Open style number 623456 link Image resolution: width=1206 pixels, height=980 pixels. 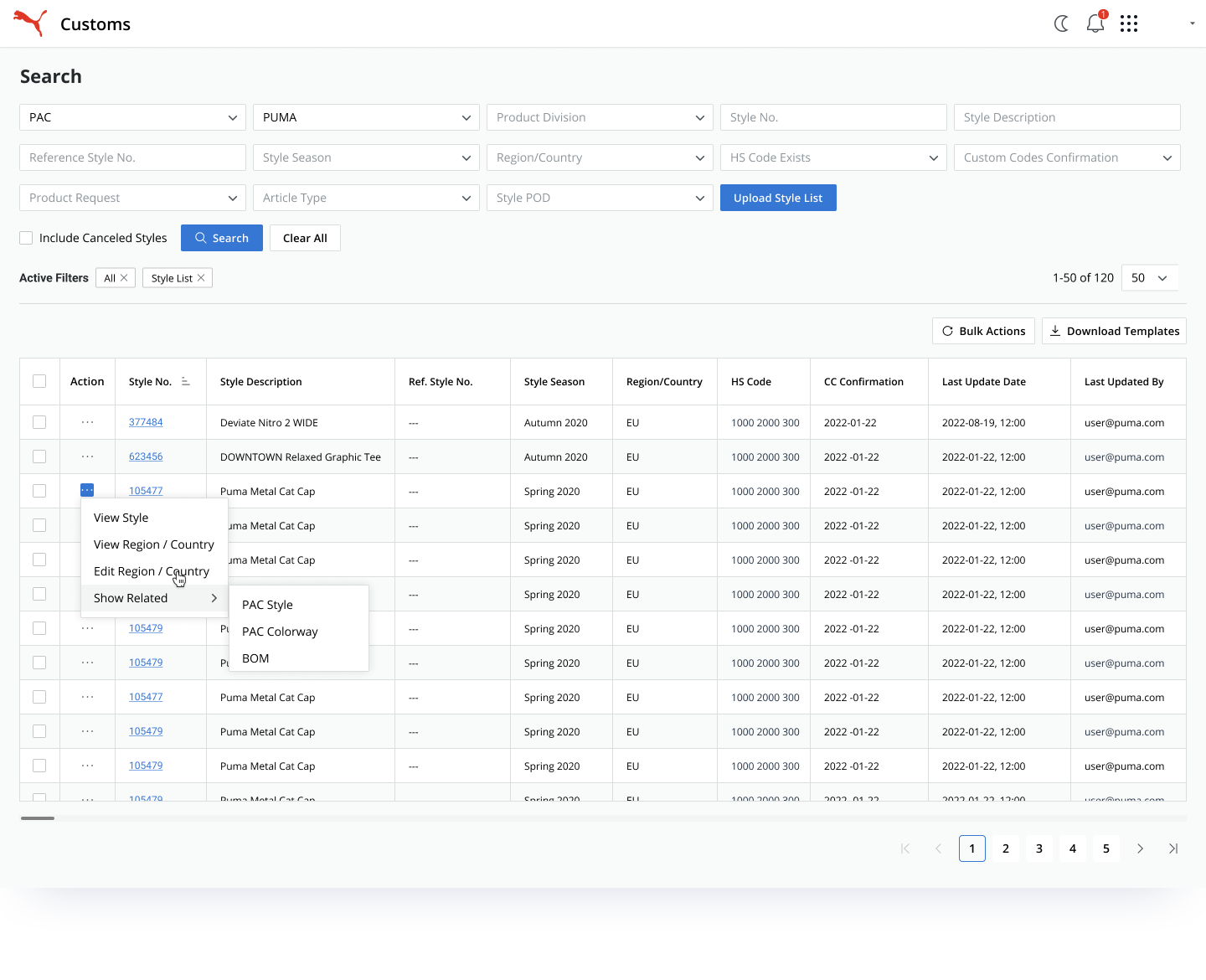click(146, 456)
